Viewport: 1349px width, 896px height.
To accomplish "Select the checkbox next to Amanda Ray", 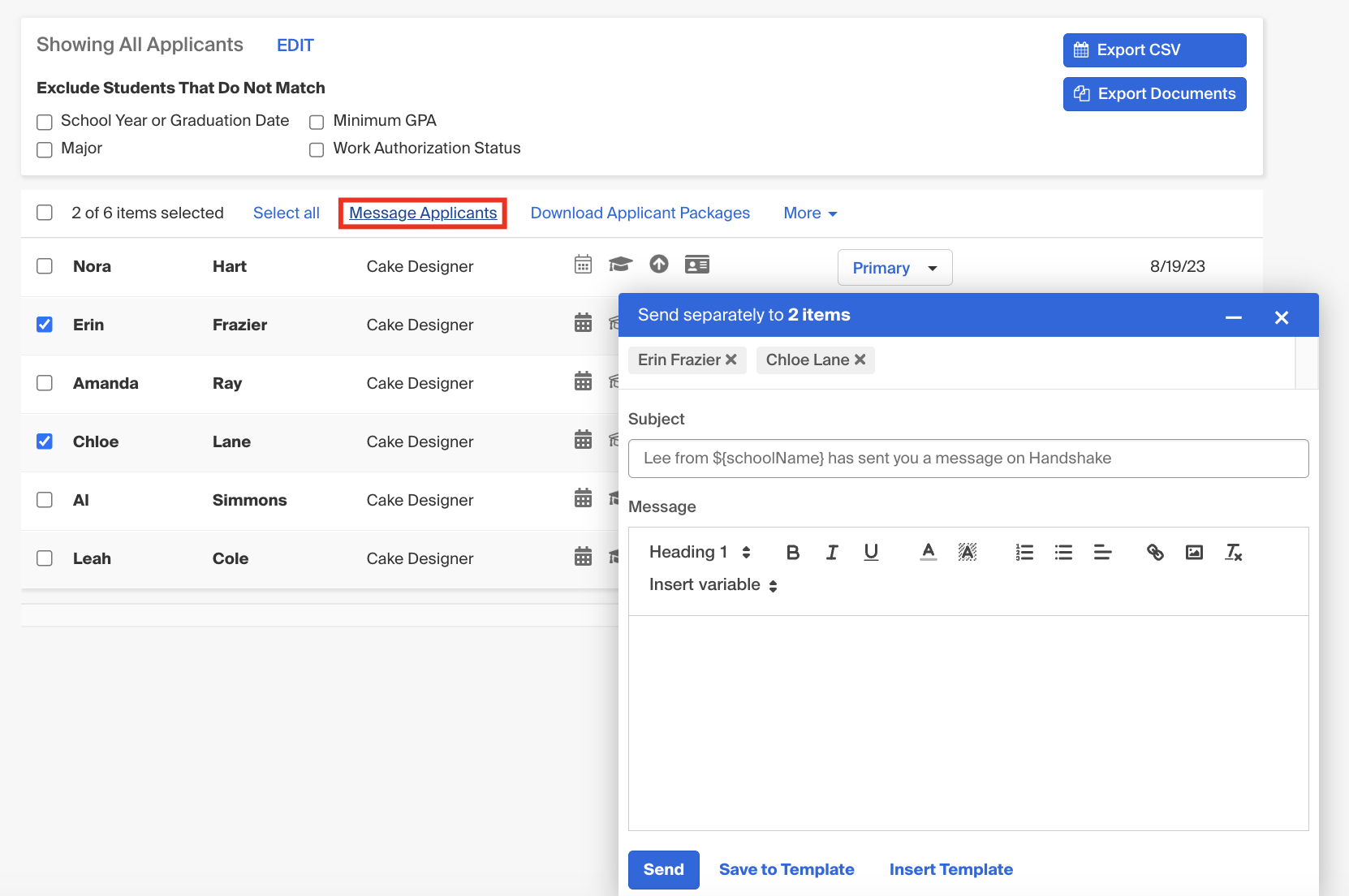I will pyautogui.click(x=45, y=383).
